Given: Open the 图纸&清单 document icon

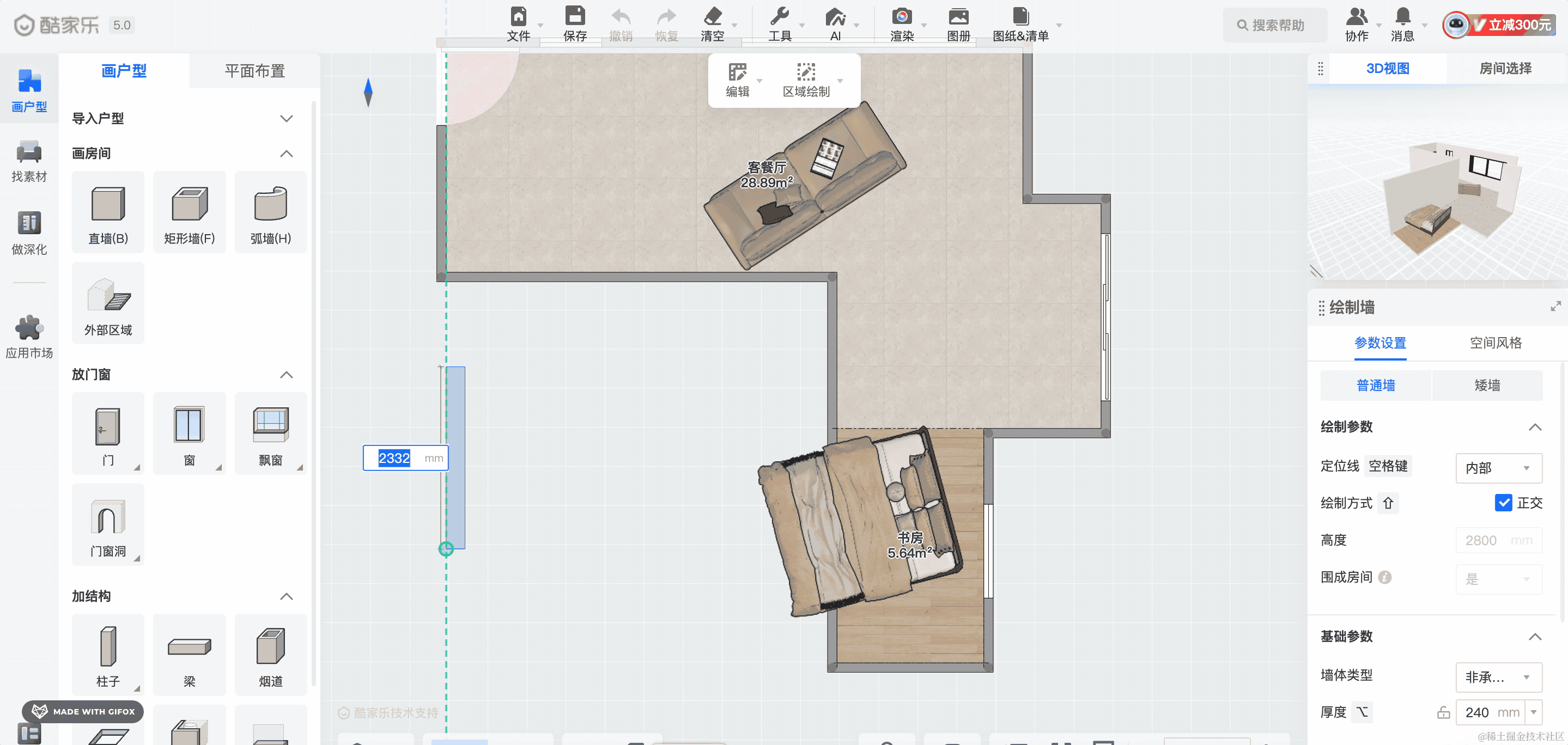Looking at the screenshot, I should pyautogui.click(x=1020, y=16).
